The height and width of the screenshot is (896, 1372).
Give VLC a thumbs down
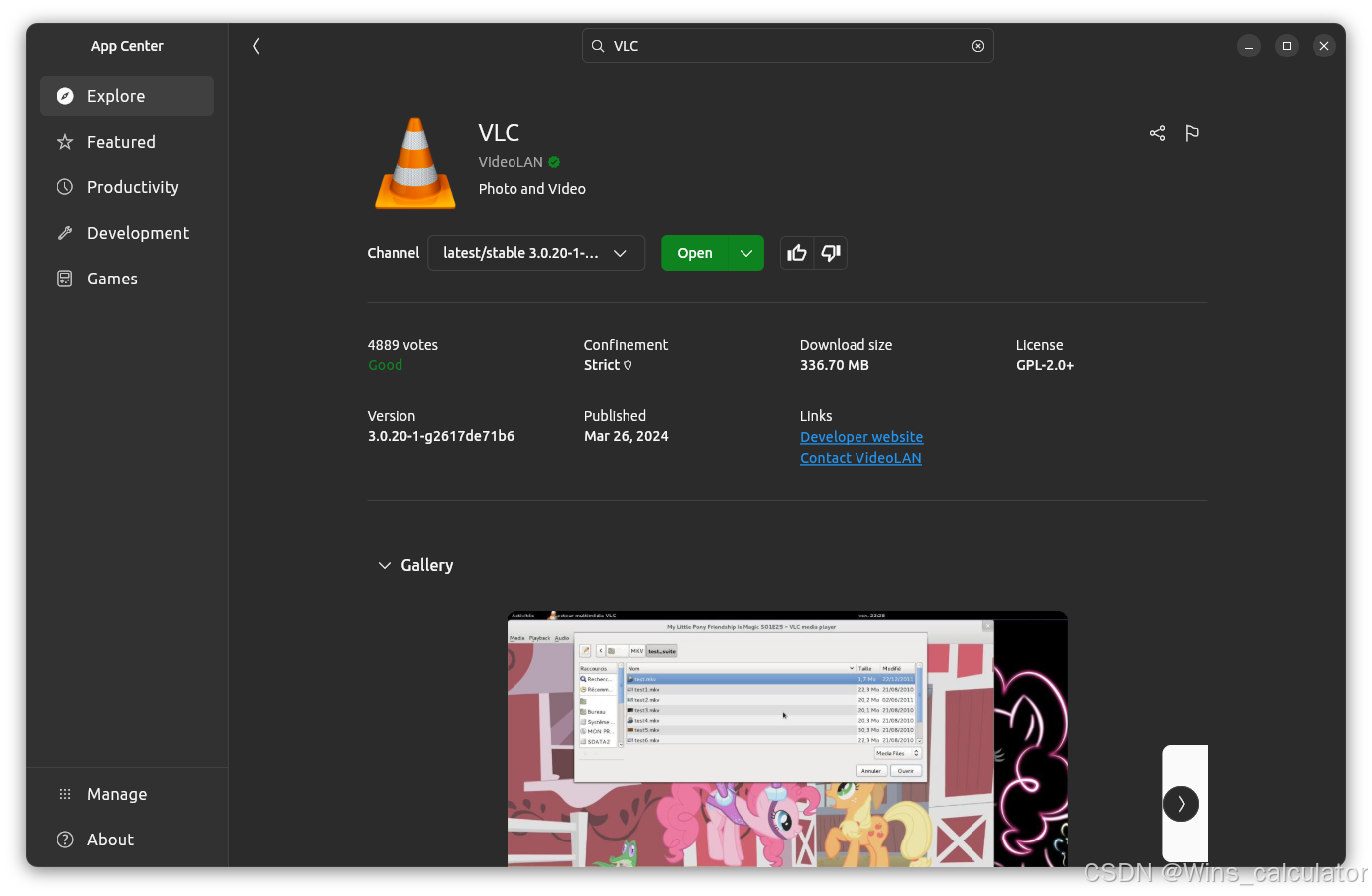tap(831, 253)
